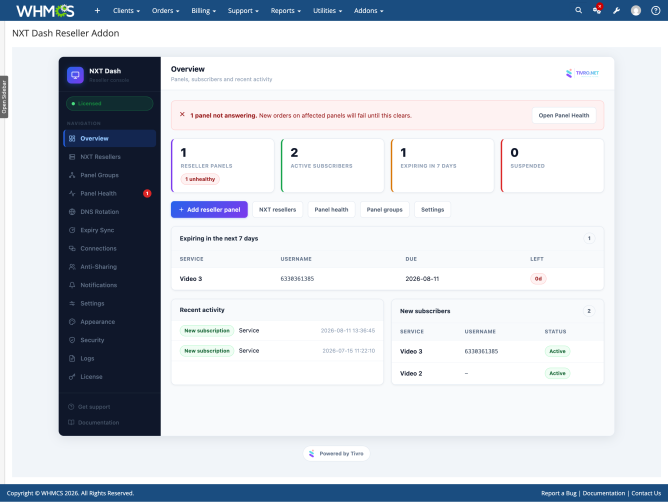The image size is (668, 502).
Task: Click Panel groups shortcut button
Action: 384,210
